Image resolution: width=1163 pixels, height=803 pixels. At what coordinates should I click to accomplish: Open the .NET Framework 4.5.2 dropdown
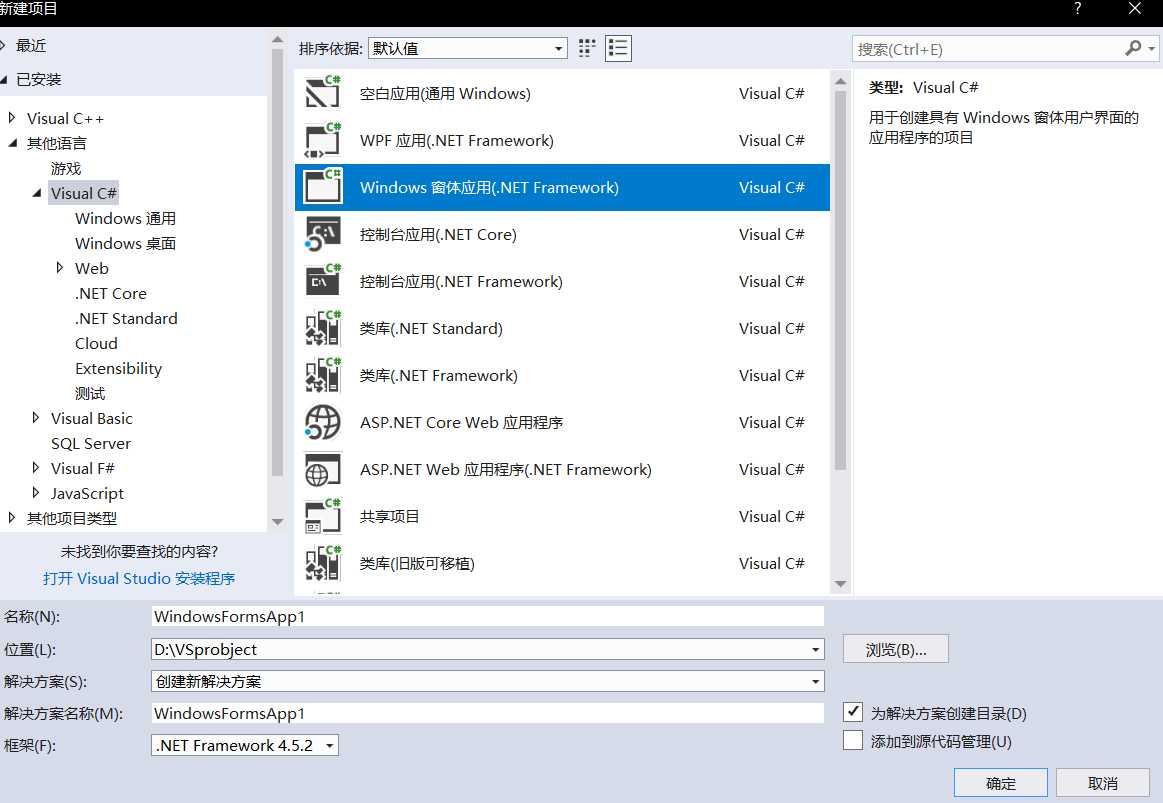coord(245,745)
